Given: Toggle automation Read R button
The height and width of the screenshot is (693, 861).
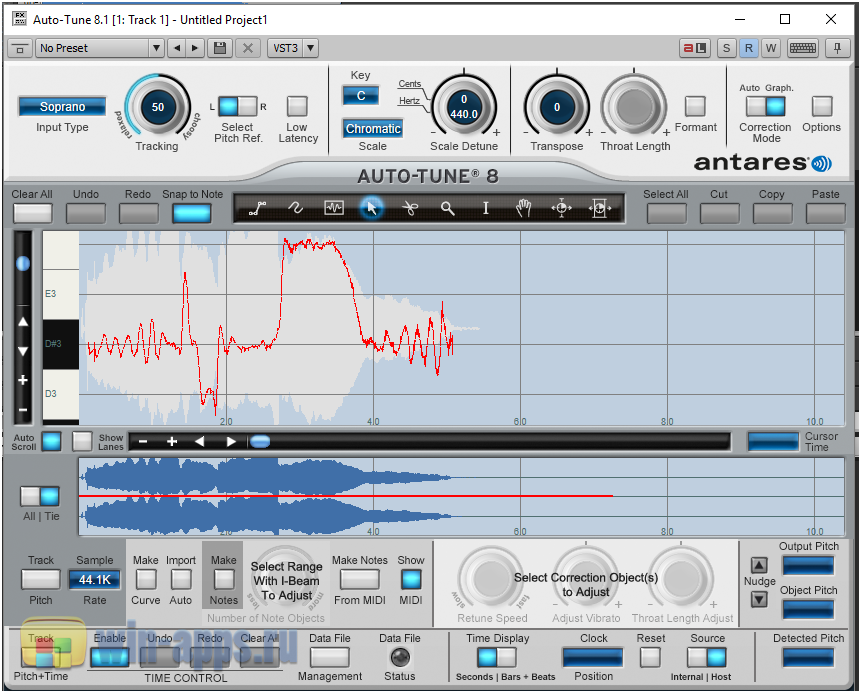Looking at the screenshot, I should click(748, 48).
